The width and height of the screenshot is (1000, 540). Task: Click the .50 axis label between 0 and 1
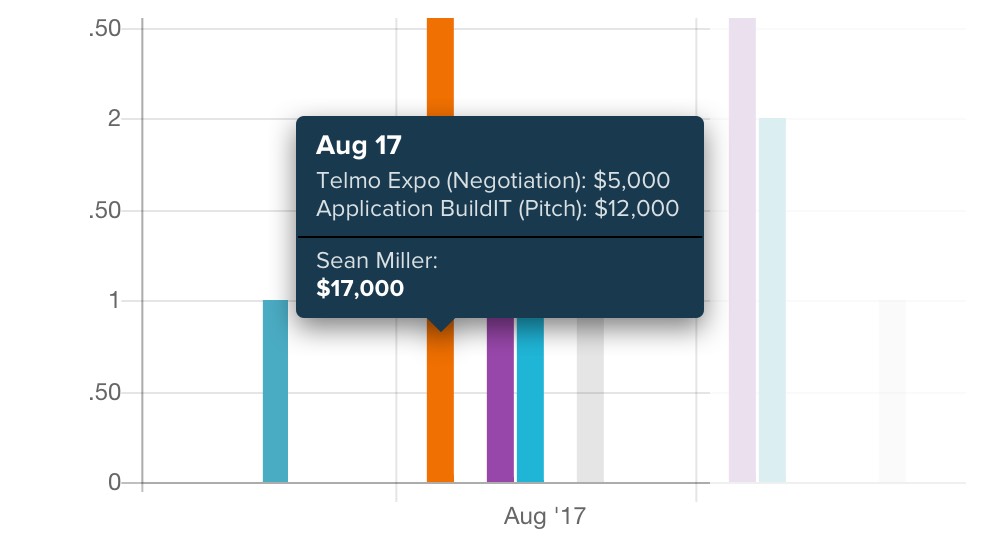click(105, 392)
